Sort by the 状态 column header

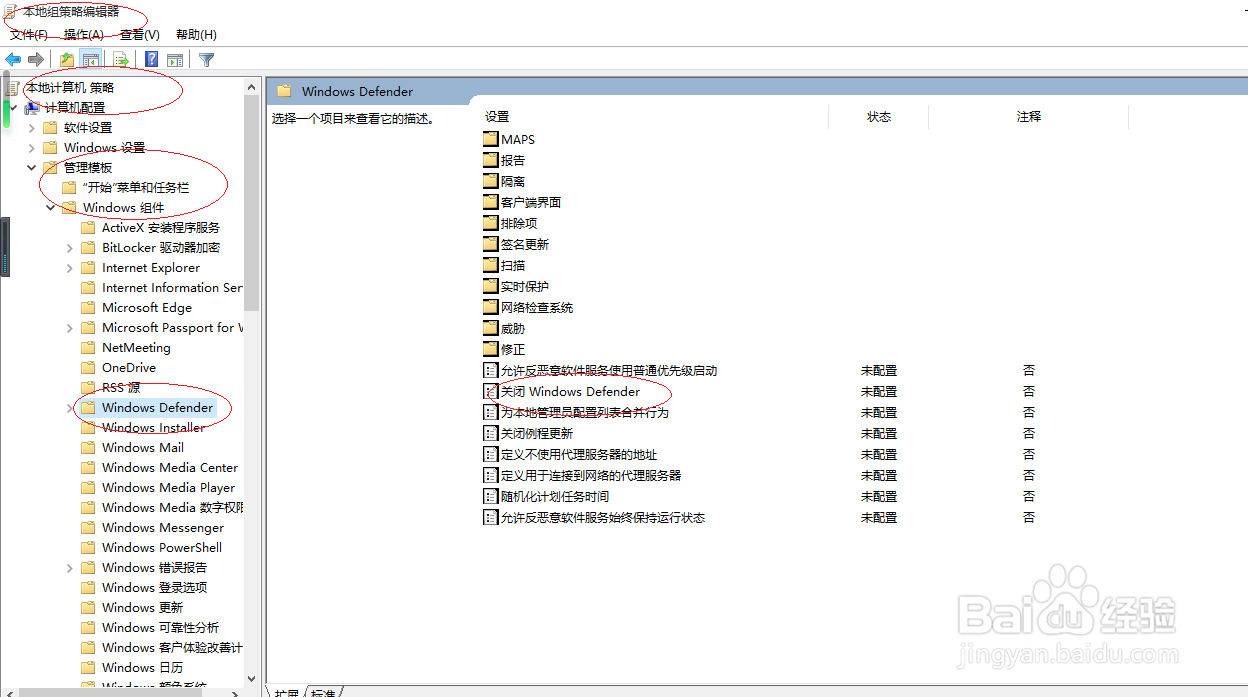click(x=879, y=117)
